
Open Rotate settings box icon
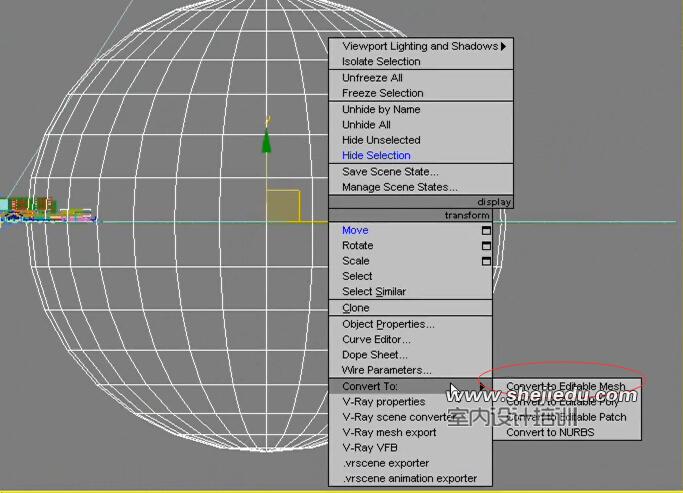pos(486,246)
